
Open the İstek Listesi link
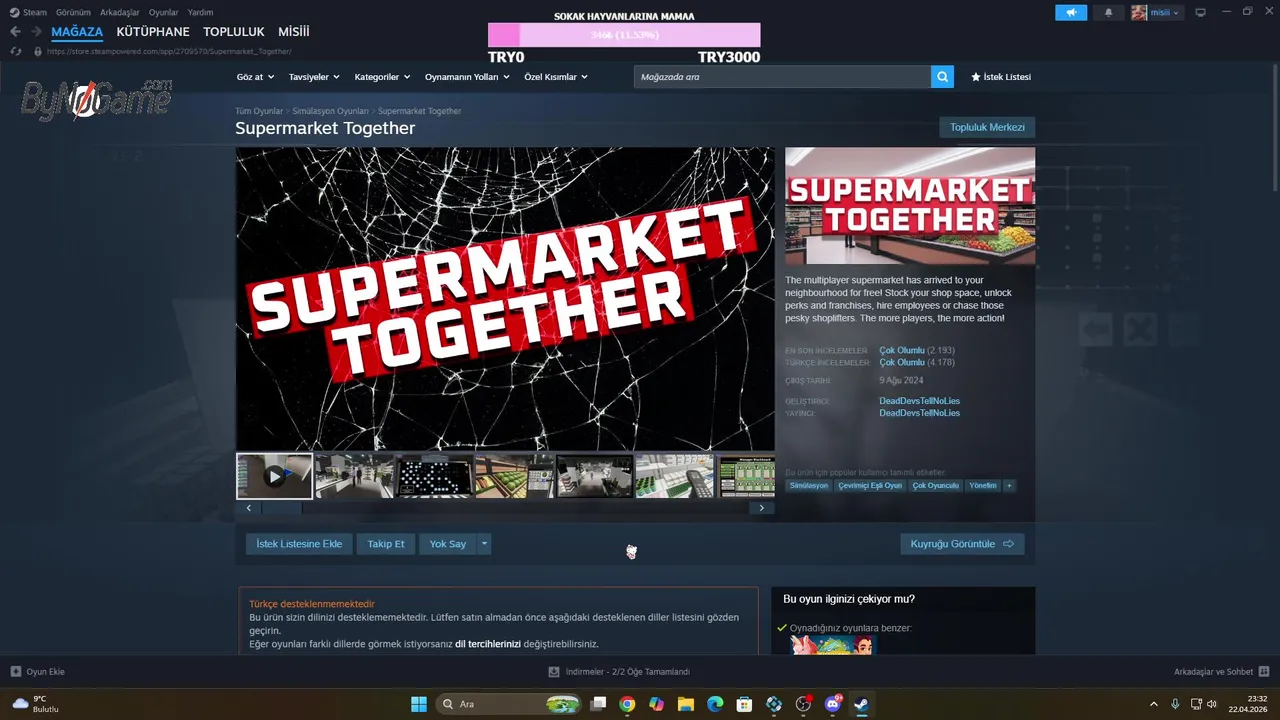pos(1001,77)
